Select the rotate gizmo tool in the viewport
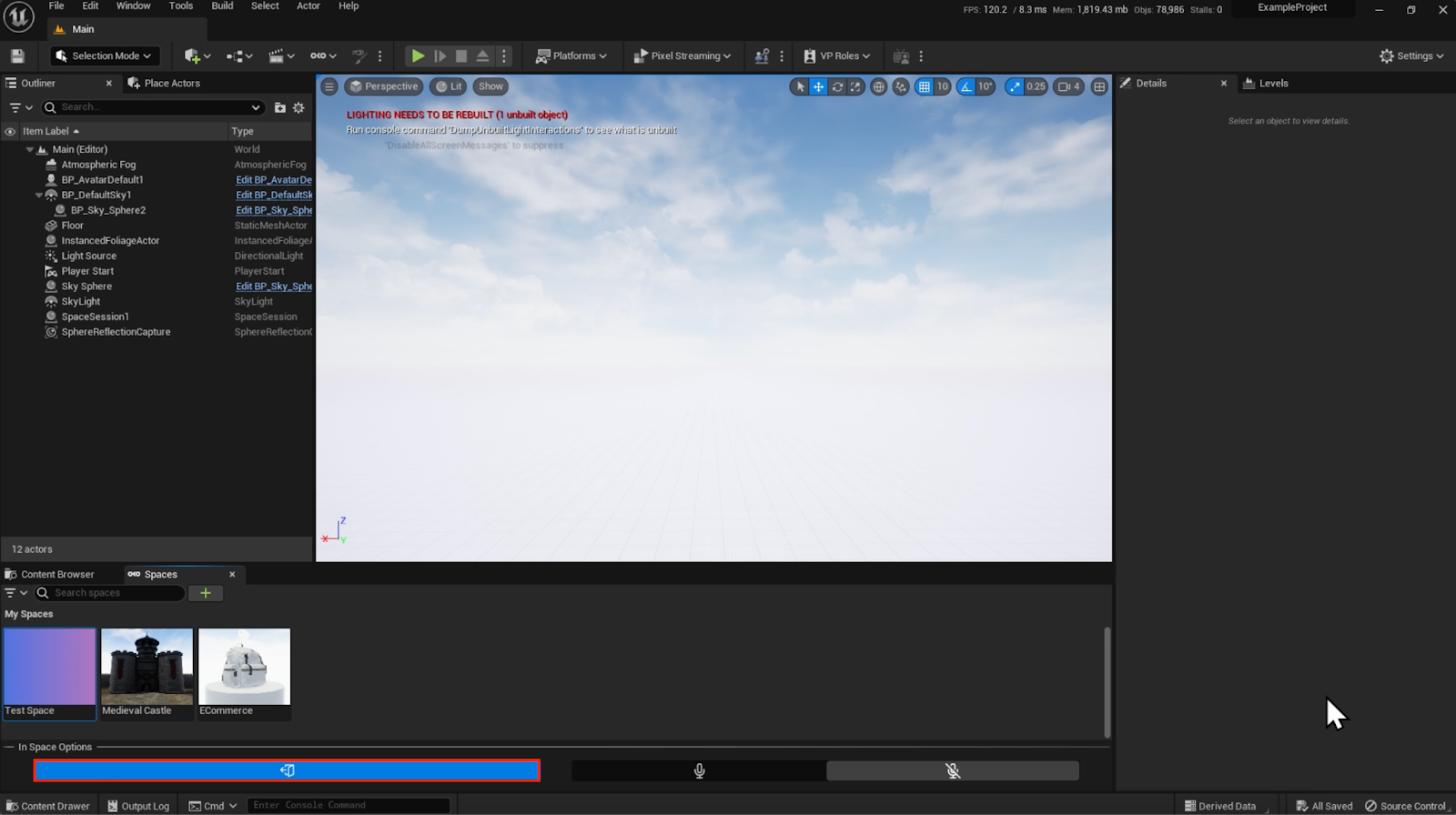Screen dimensions: 1456x815 (837, 86)
